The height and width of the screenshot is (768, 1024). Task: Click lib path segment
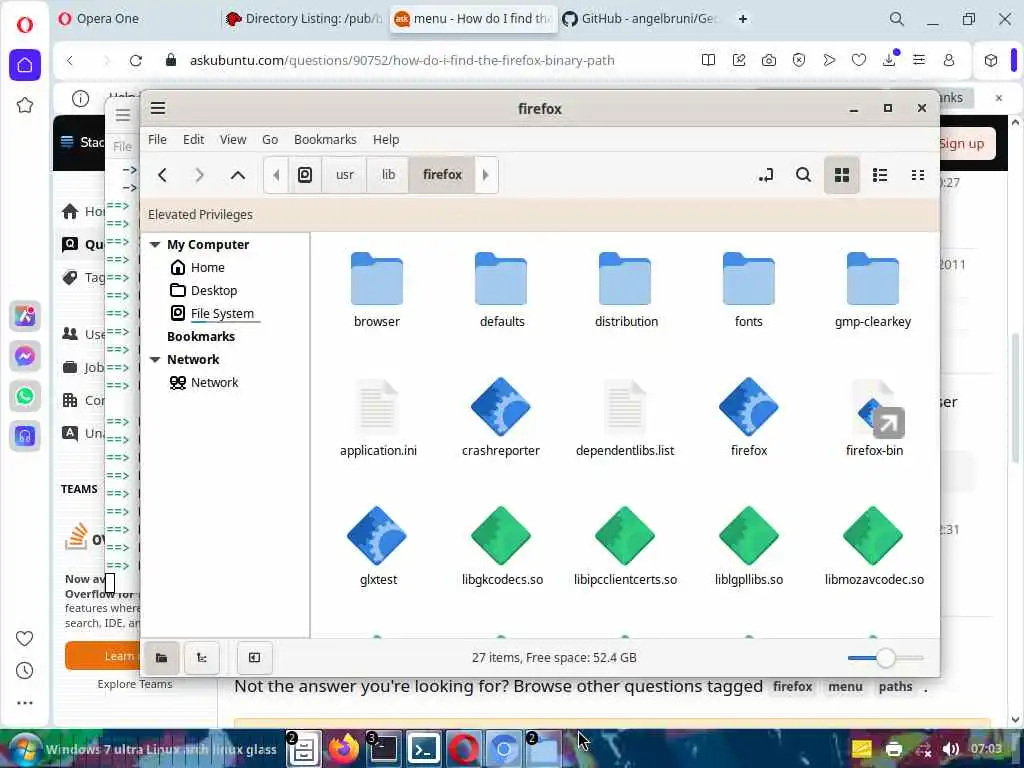tap(389, 175)
